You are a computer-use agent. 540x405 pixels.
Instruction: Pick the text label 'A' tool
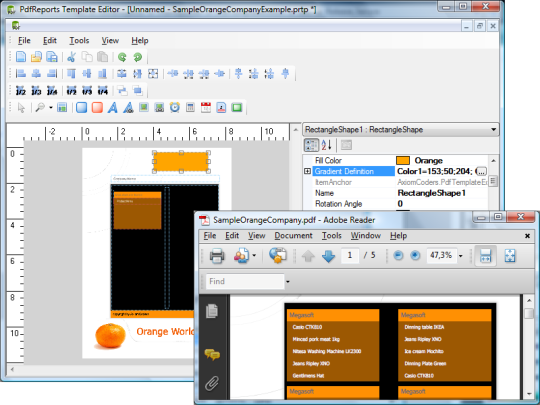[x=113, y=107]
